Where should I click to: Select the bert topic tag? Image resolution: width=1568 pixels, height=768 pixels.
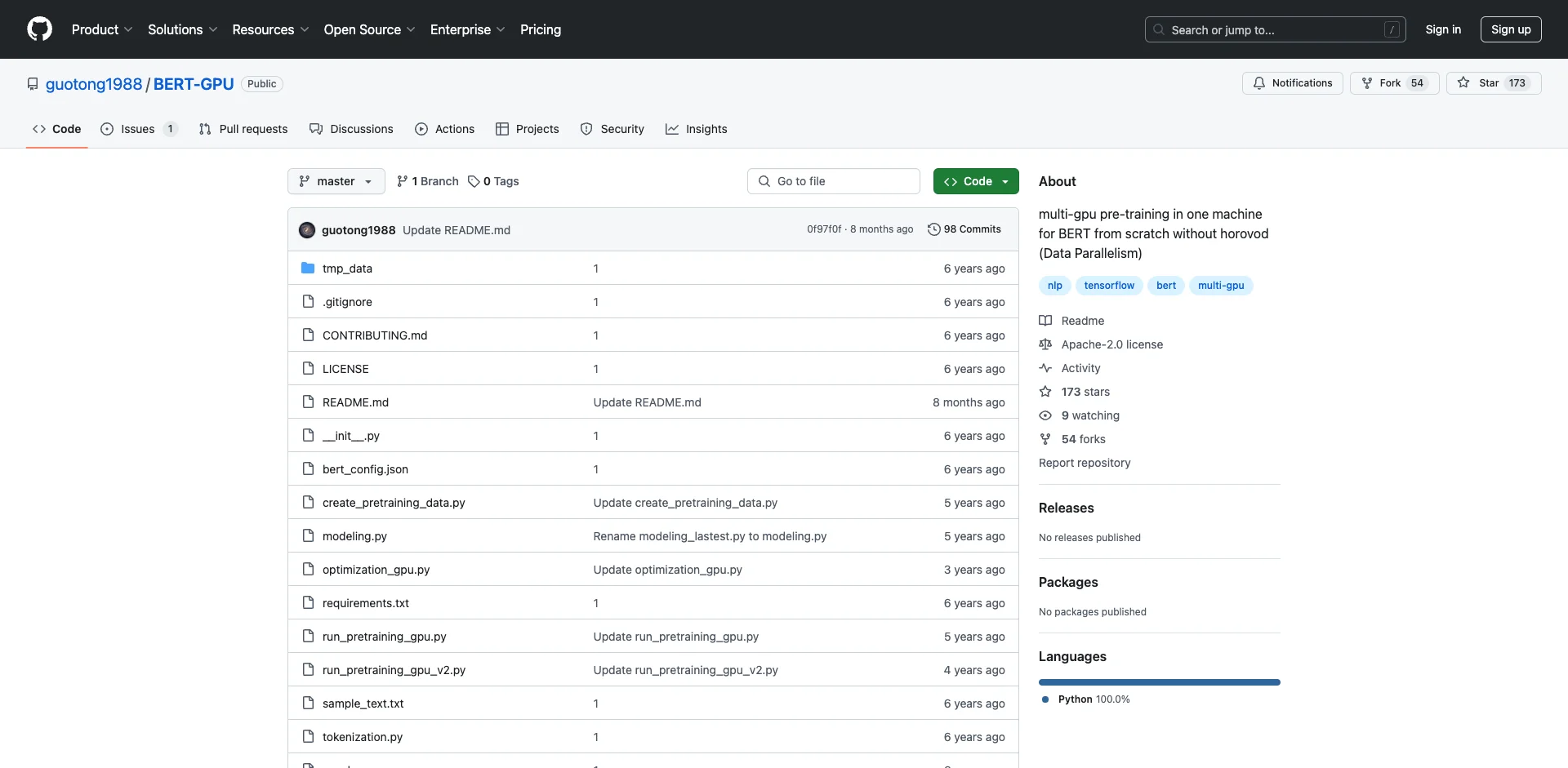click(1166, 286)
